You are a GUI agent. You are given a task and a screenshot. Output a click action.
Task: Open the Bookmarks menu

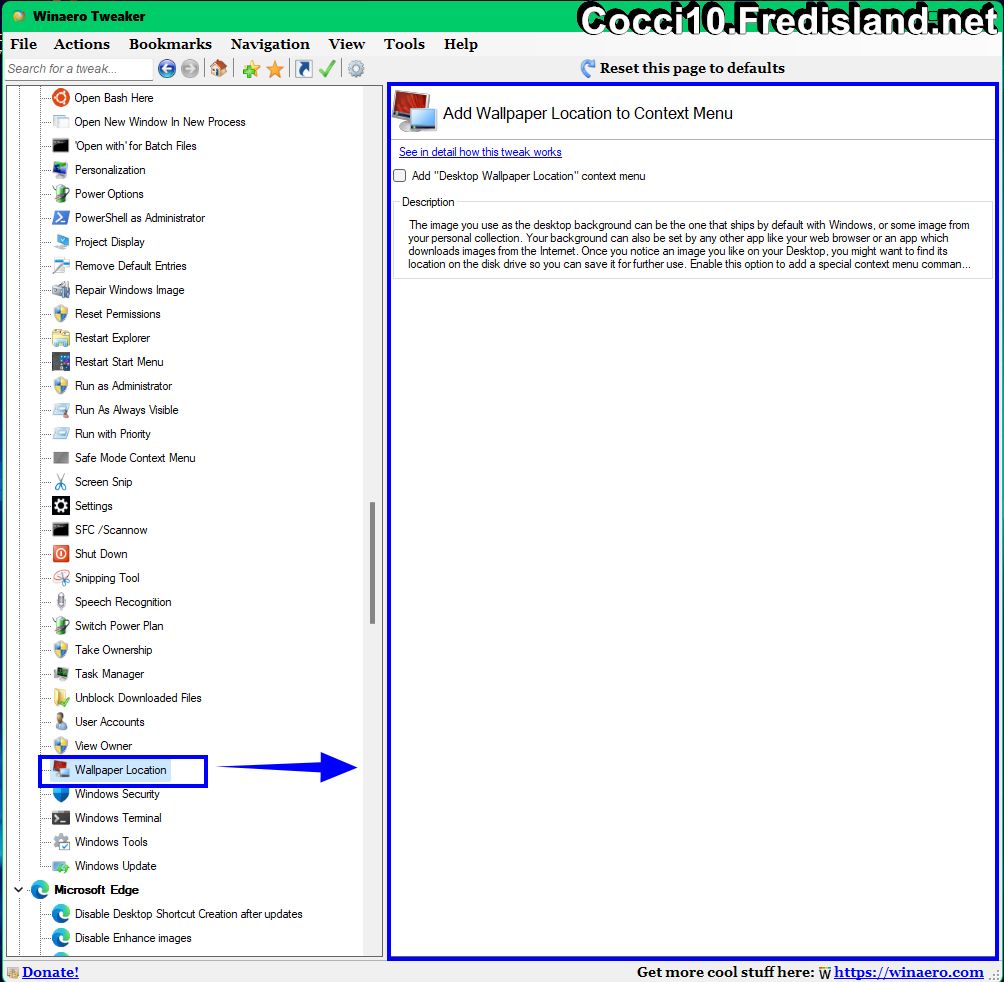pos(170,44)
